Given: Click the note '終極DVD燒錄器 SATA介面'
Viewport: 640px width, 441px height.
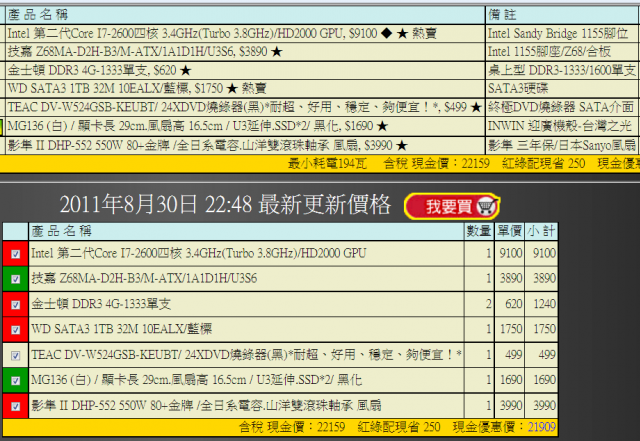Looking at the screenshot, I should [x=561, y=107].
